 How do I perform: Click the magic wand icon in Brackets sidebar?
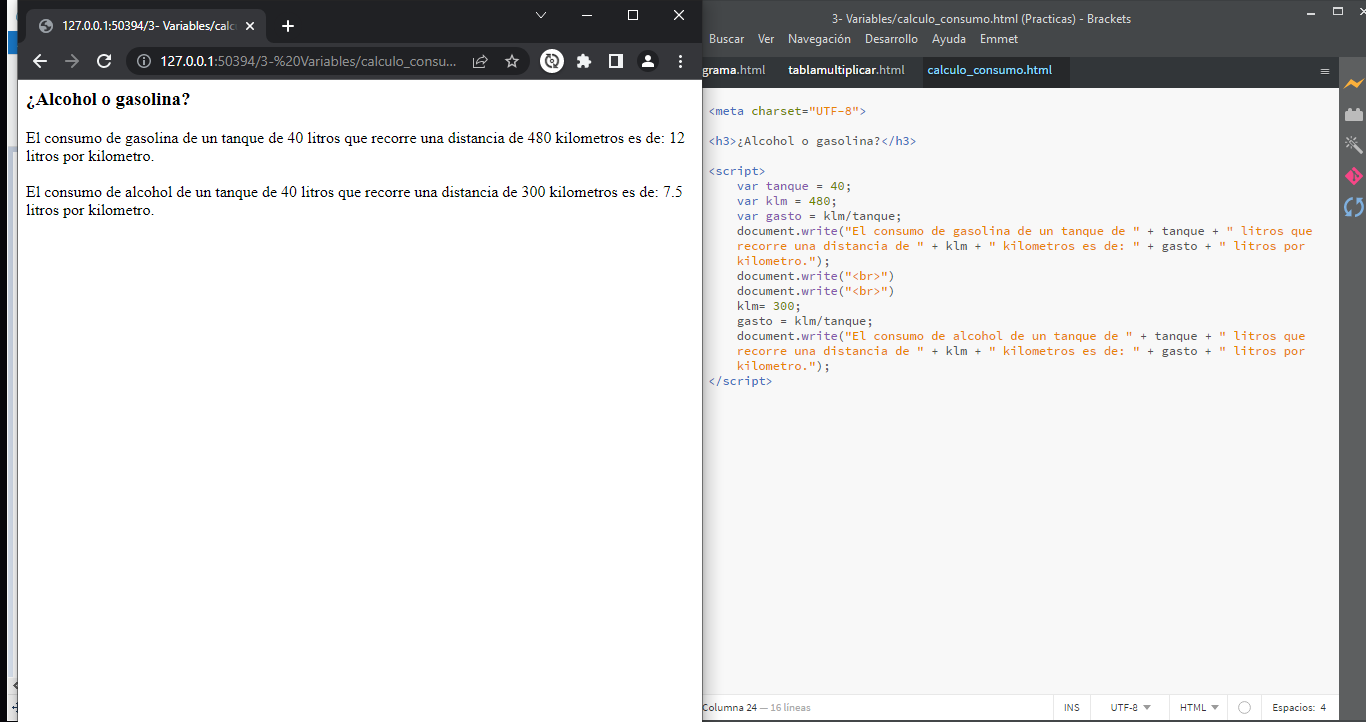[1353, 145]
